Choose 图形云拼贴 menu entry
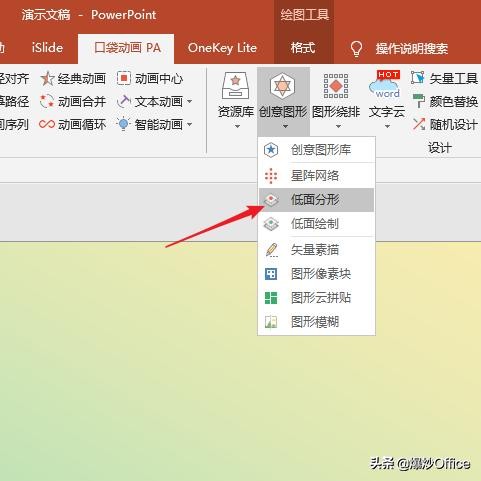The height and width of the screenshot is (481, 481). point(316,298)
